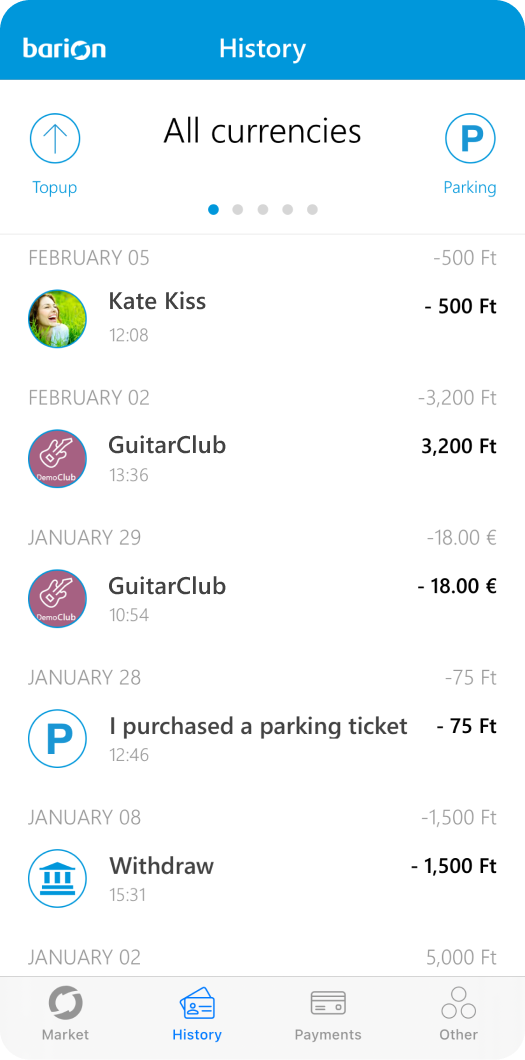Image resolution: width=525 pixels, height=1060 pixels.
Task: Tap the parking ticket P icon
Action: pyautogui.click(x=57, y=738)
